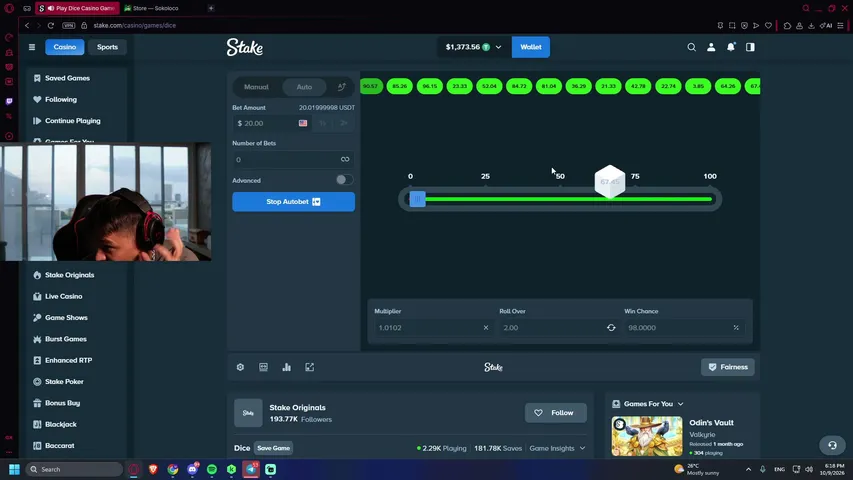Open Enhanced RTP sidebar item

click(69, 360)
